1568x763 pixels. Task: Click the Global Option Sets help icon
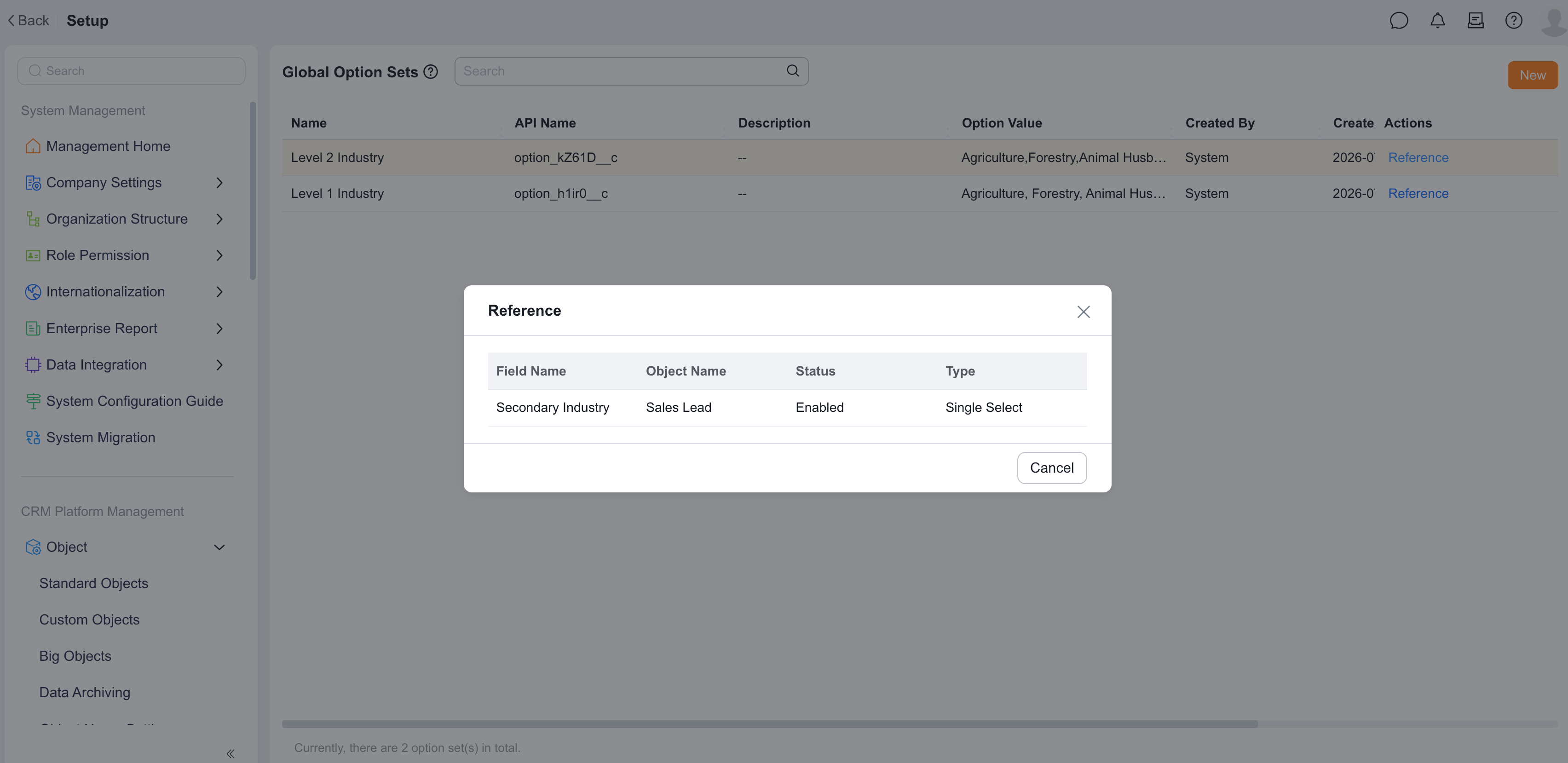pos(430,72)
